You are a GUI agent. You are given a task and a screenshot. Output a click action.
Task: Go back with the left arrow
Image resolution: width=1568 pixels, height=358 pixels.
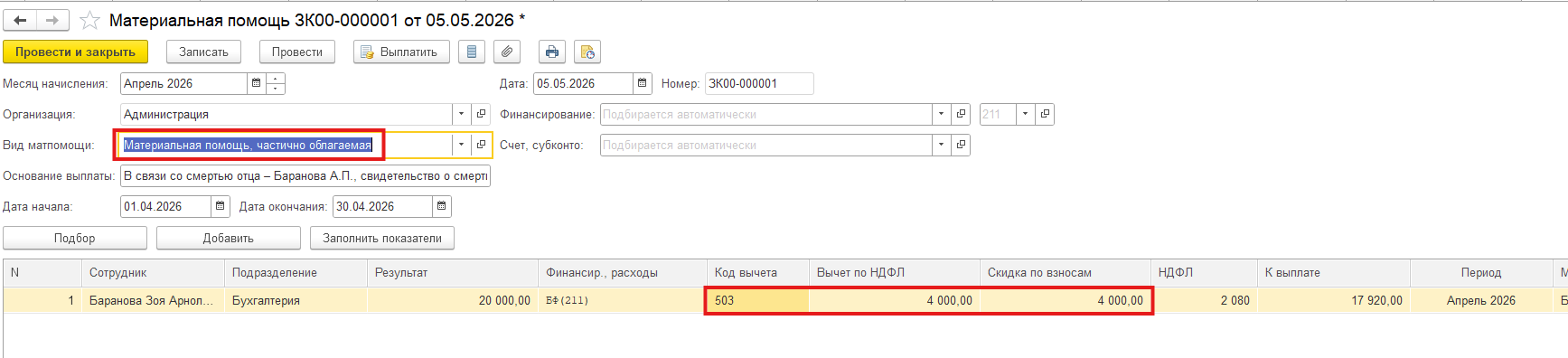coord(20,20)
